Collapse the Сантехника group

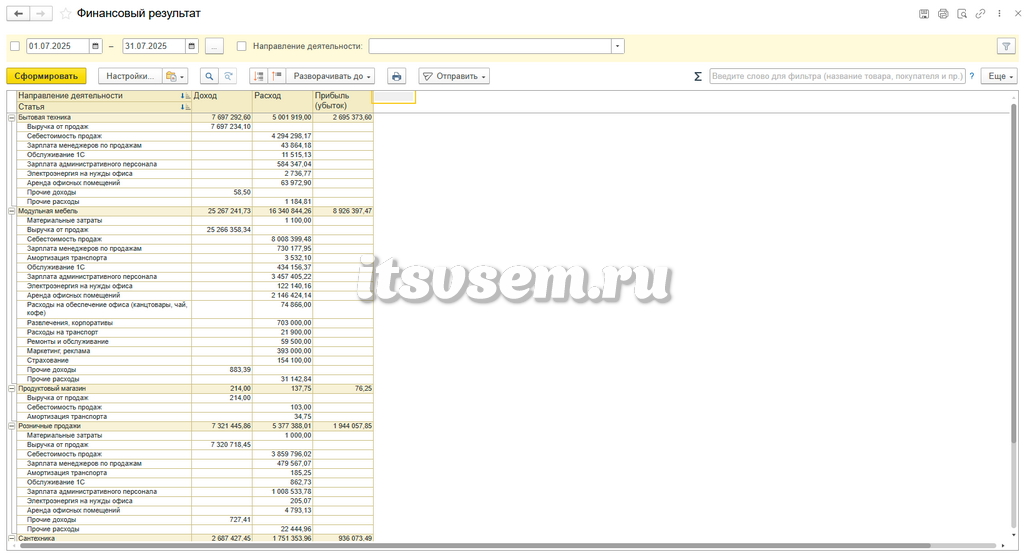(11, 538)
